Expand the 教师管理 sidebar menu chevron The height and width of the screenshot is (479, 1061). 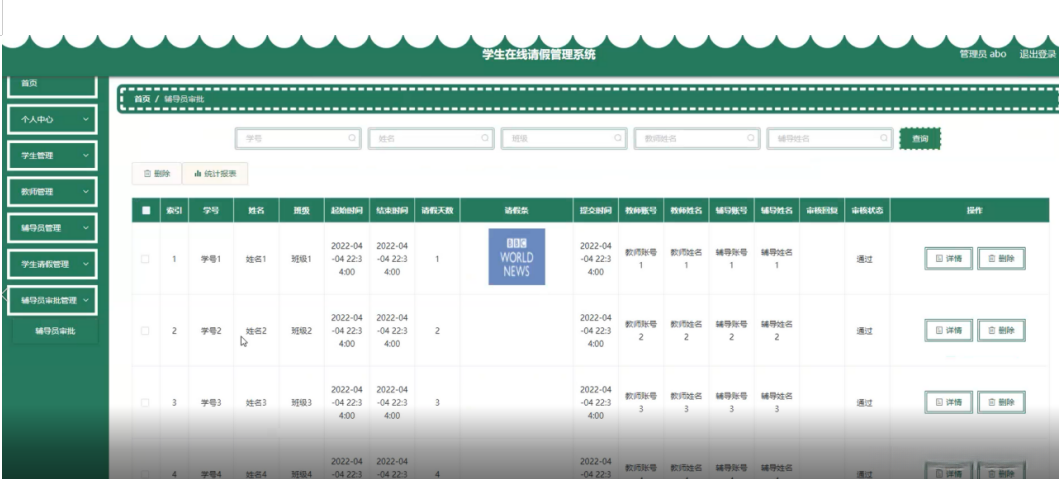click(x=86, y=191)
